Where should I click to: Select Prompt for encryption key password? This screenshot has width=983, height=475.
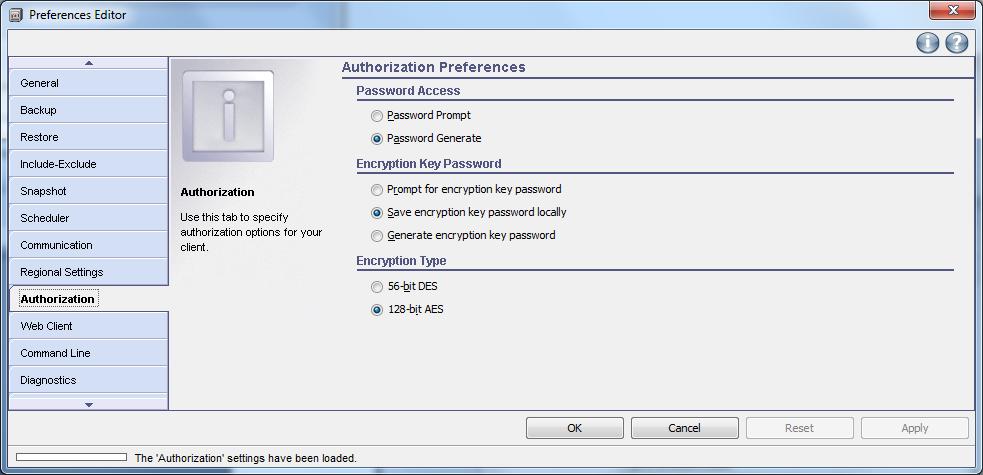tap(377, 190)
